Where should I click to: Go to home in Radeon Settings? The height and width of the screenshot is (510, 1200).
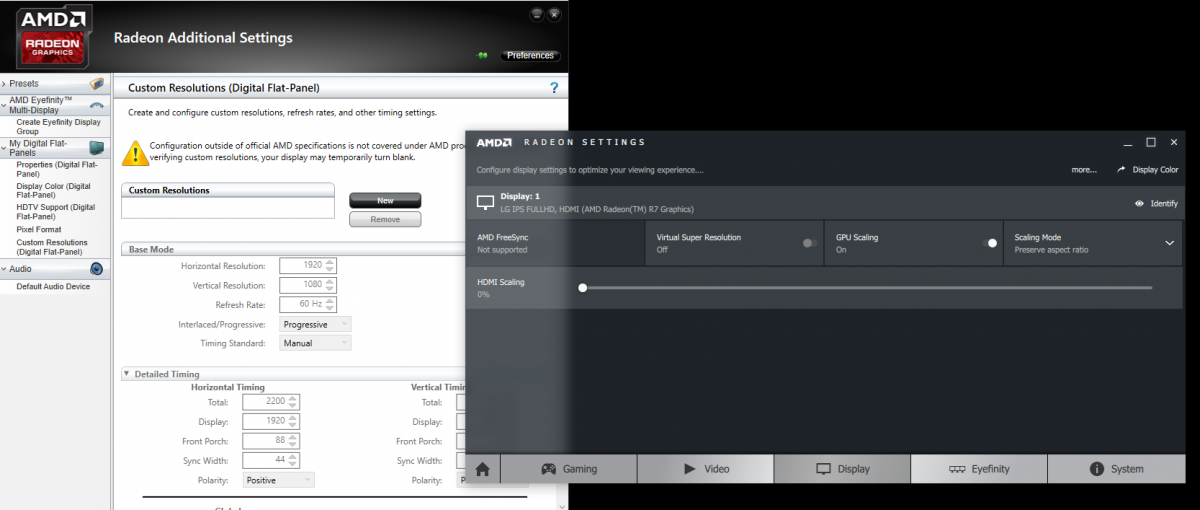(x=483, y=468)
